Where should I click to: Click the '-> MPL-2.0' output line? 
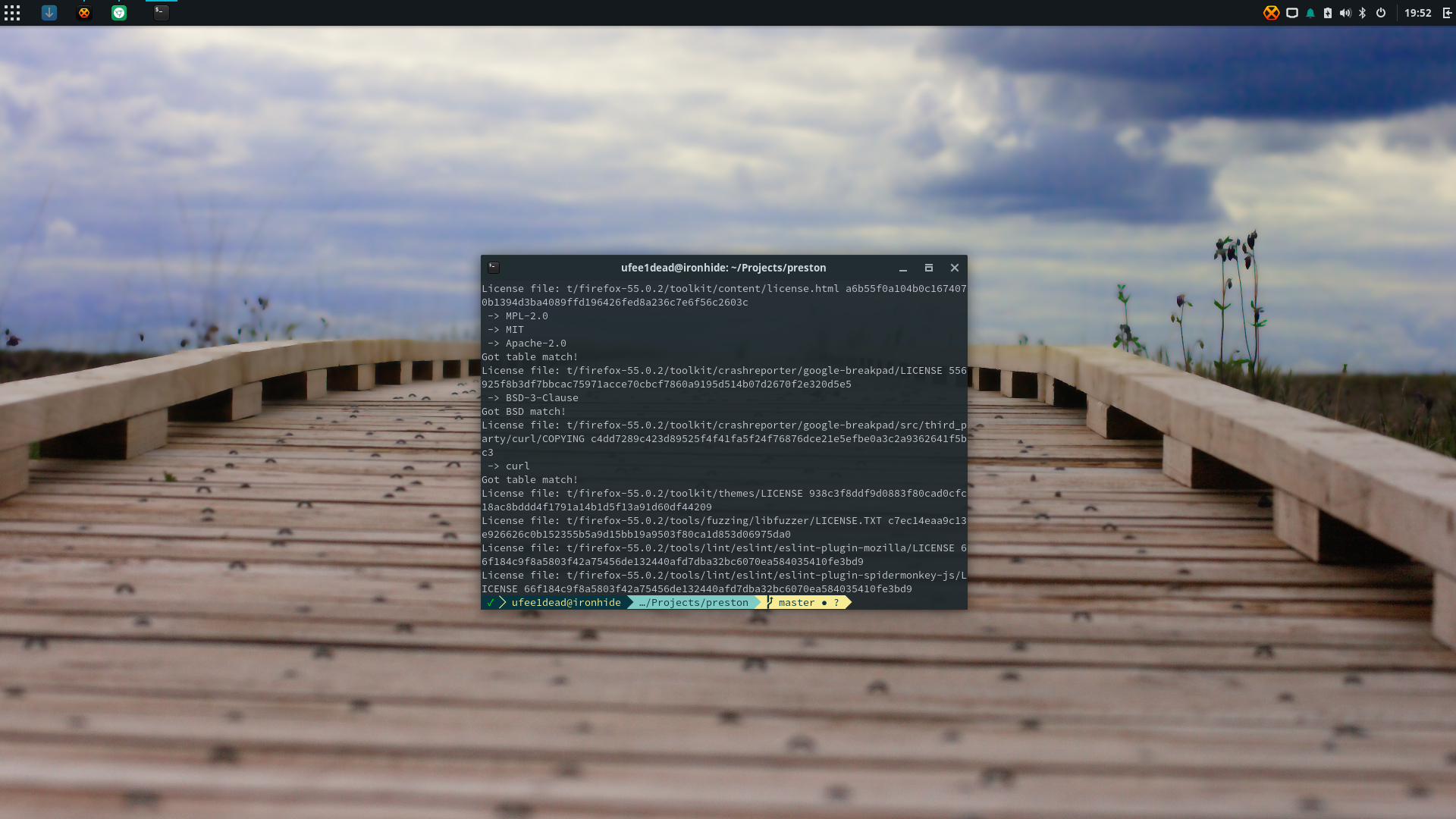(517, 316)
